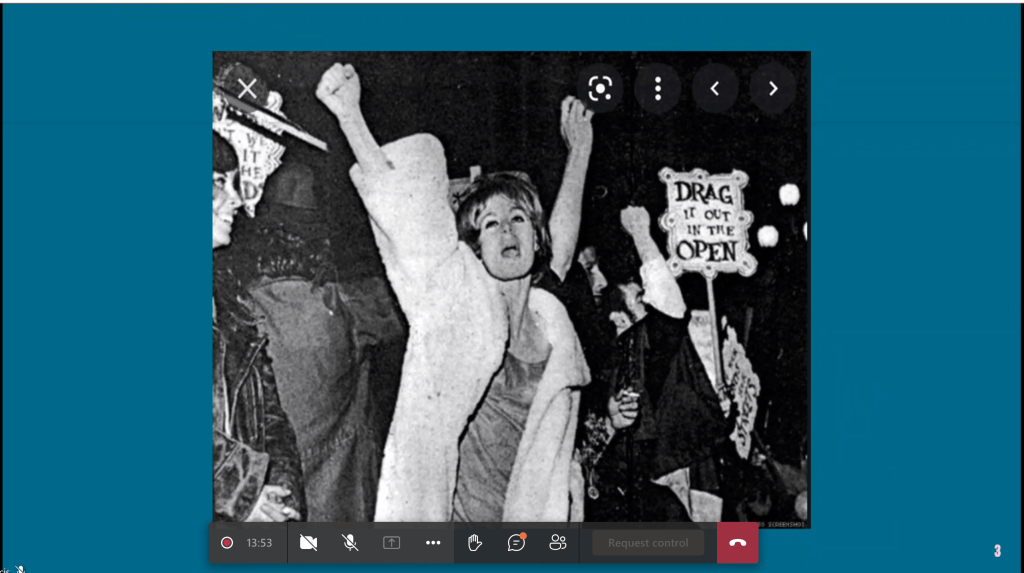Open the vertical three-dot options menu
Viewport: 1024px width, 573px height.
[658, 89]
